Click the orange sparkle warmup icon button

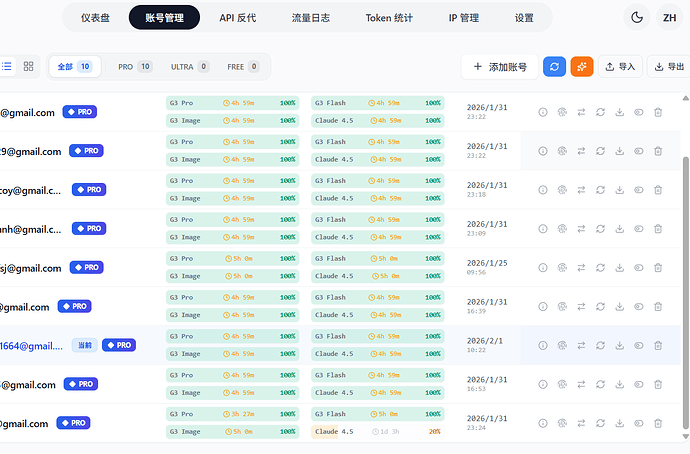pos(582,67)
